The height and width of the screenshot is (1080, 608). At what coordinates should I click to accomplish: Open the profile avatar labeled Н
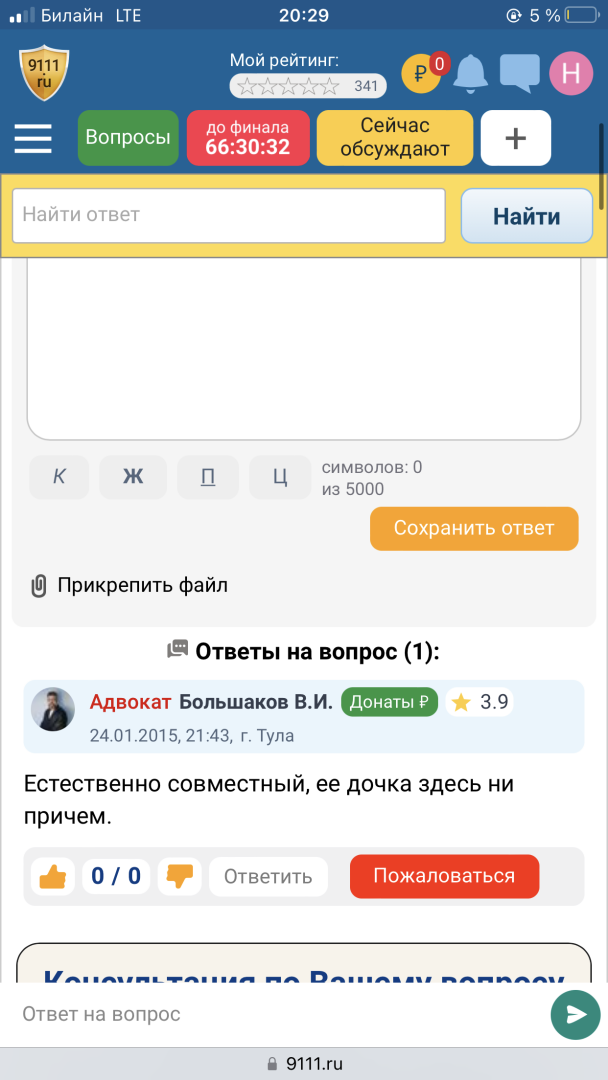(571, 72)
